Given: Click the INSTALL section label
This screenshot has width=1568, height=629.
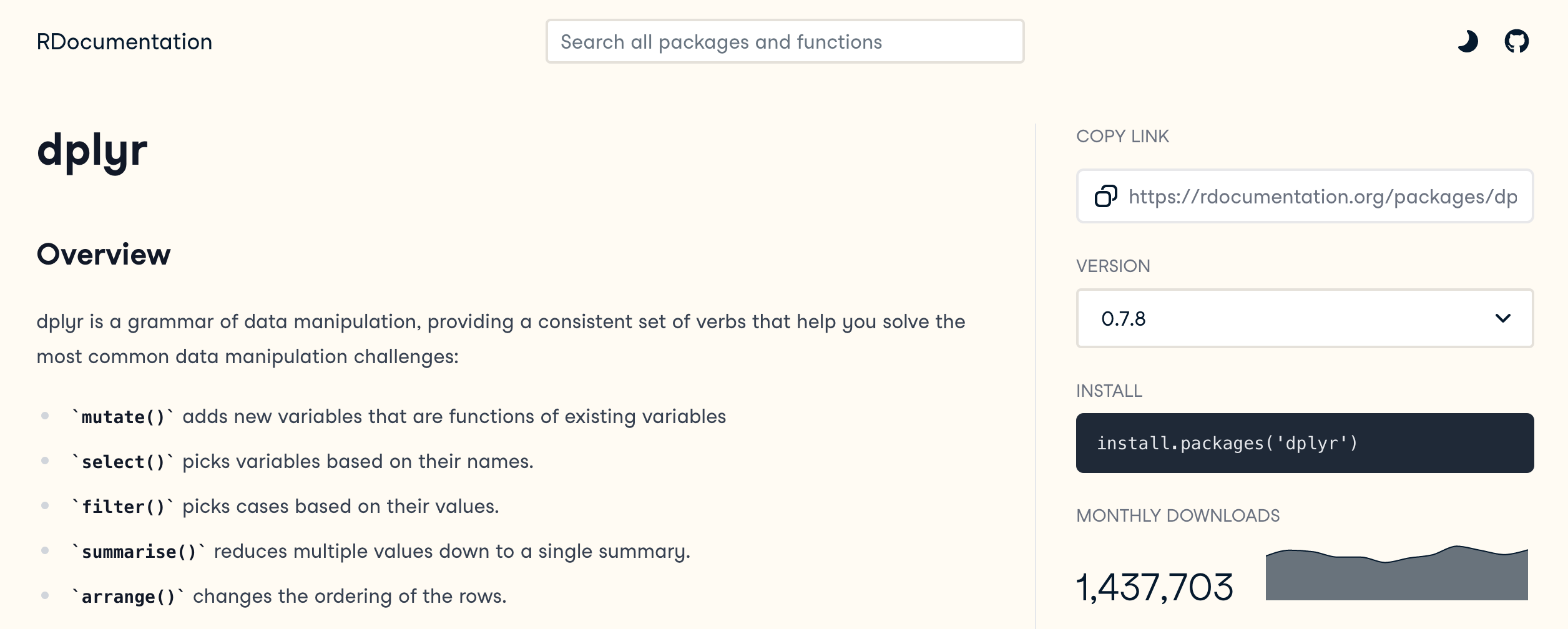Looking at the screenshot, I should (x=1109, y=391).
